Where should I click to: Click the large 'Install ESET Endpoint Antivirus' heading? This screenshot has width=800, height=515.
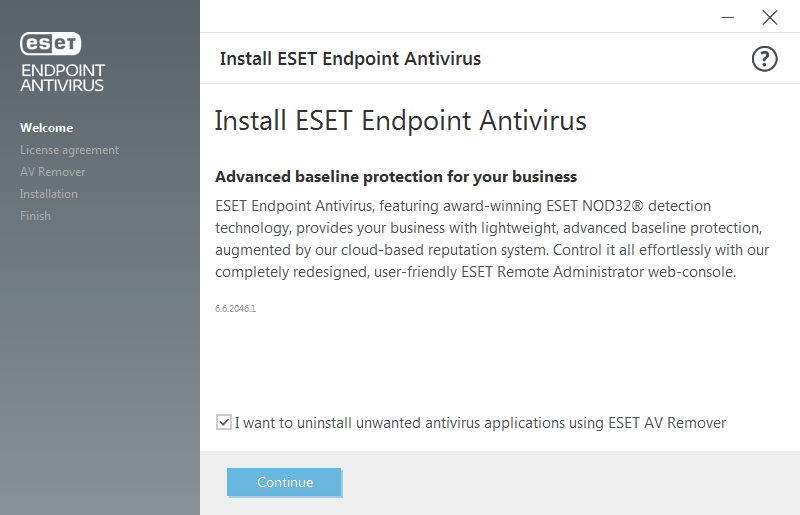point(400,121)
